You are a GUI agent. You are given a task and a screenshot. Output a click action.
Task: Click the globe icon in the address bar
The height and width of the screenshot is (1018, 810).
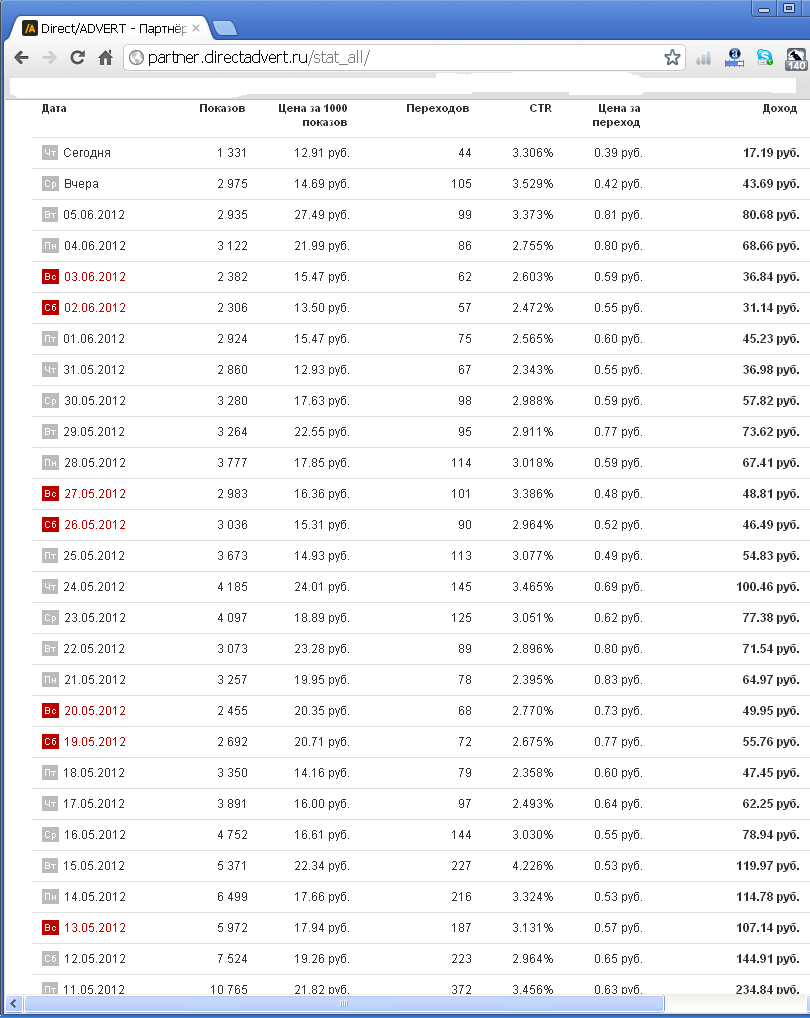click(136, 58)
